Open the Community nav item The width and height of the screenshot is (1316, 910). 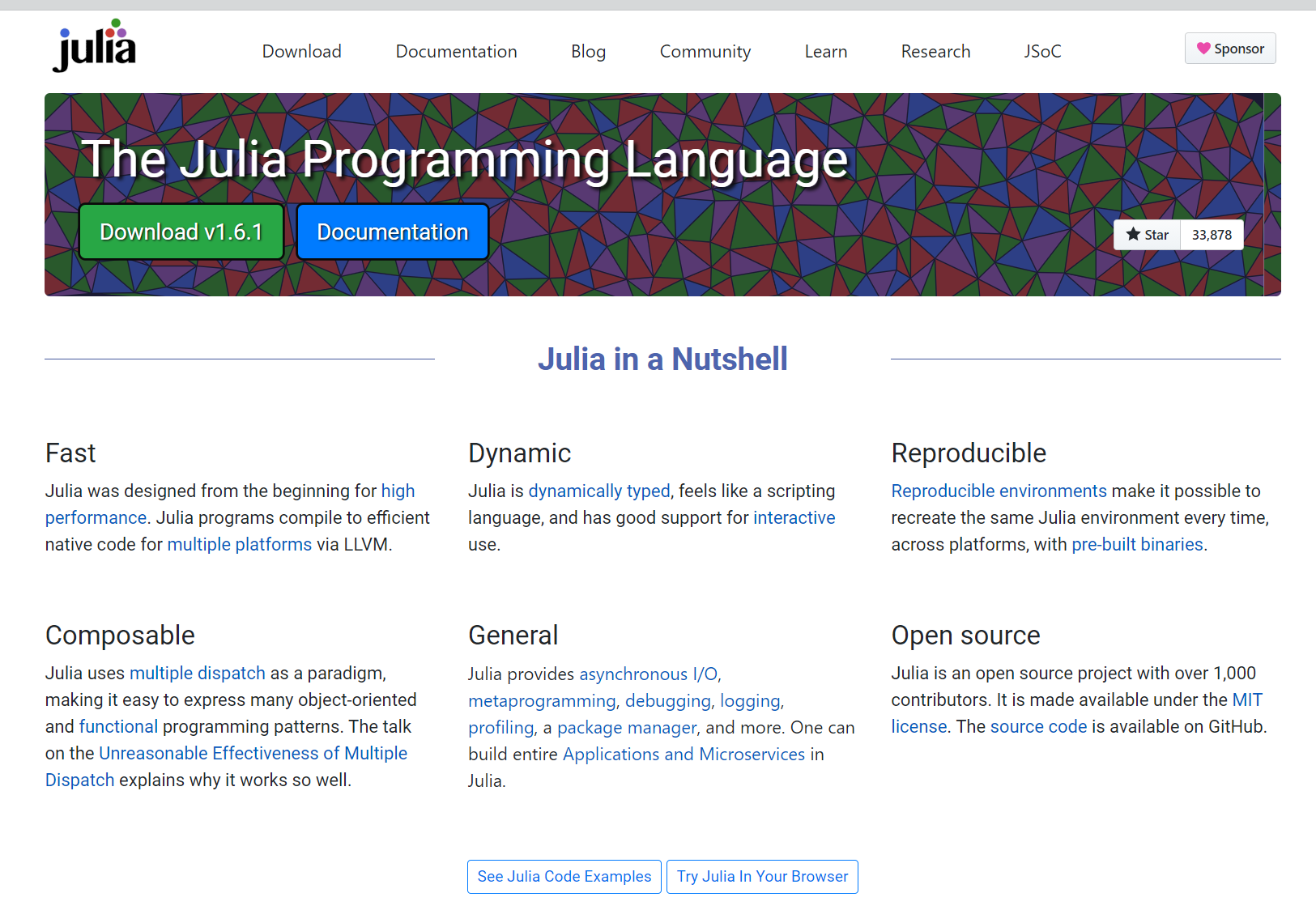(x=705, y=52)
